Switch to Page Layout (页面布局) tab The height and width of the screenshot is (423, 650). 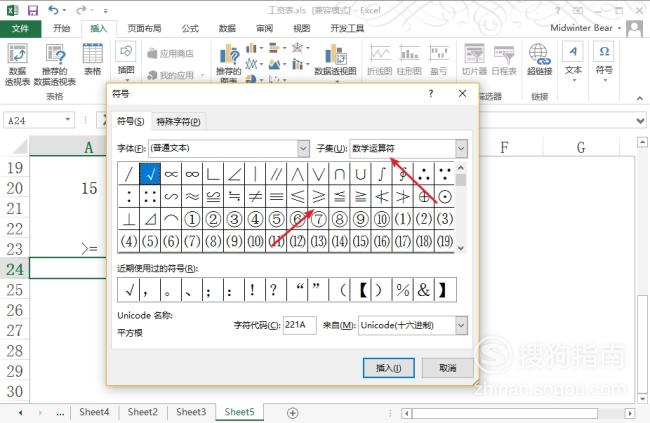(x=144, y=28)
